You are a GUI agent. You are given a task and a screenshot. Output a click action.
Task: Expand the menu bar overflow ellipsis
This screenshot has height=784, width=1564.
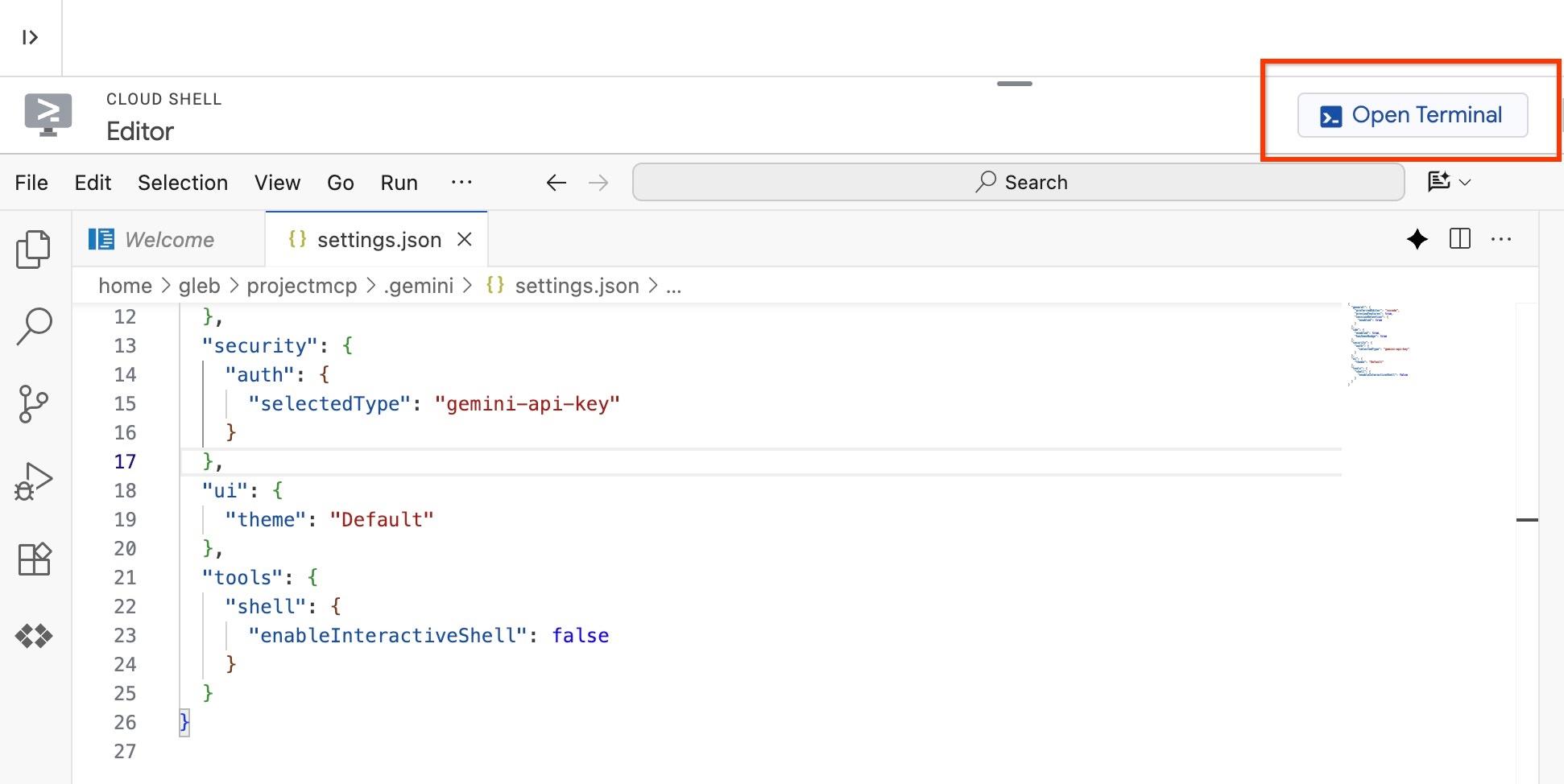tap(461, 182)
